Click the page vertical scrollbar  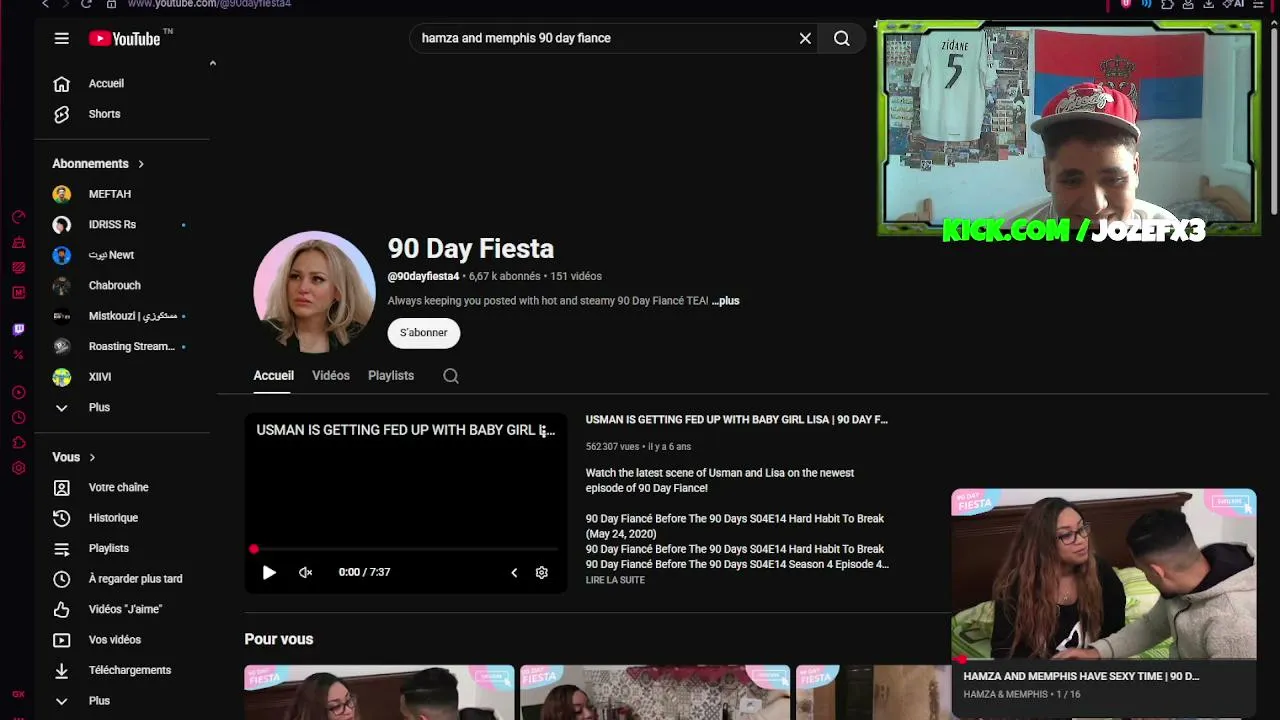[1273, 120]
